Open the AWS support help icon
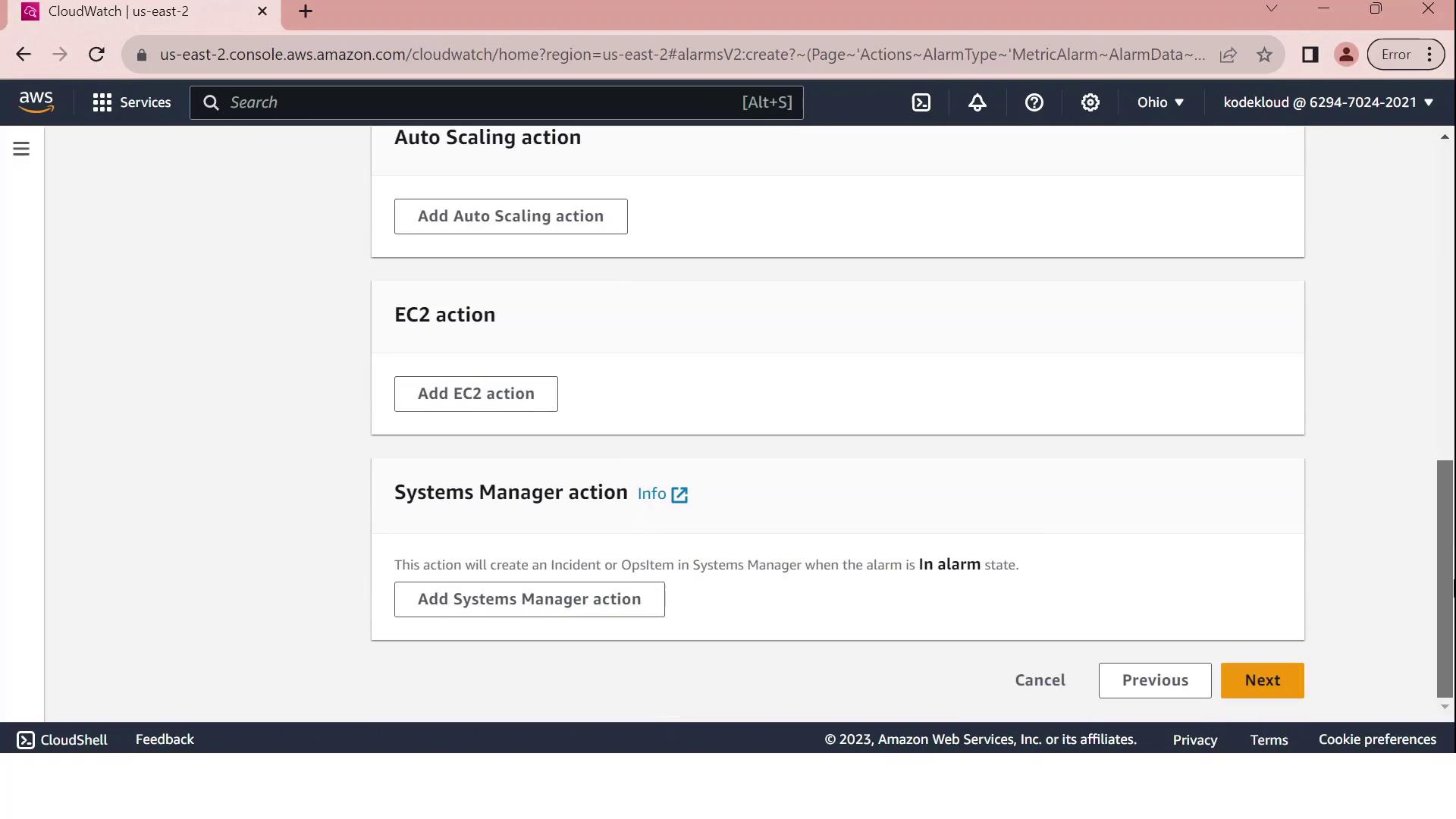 [1034, 102]
